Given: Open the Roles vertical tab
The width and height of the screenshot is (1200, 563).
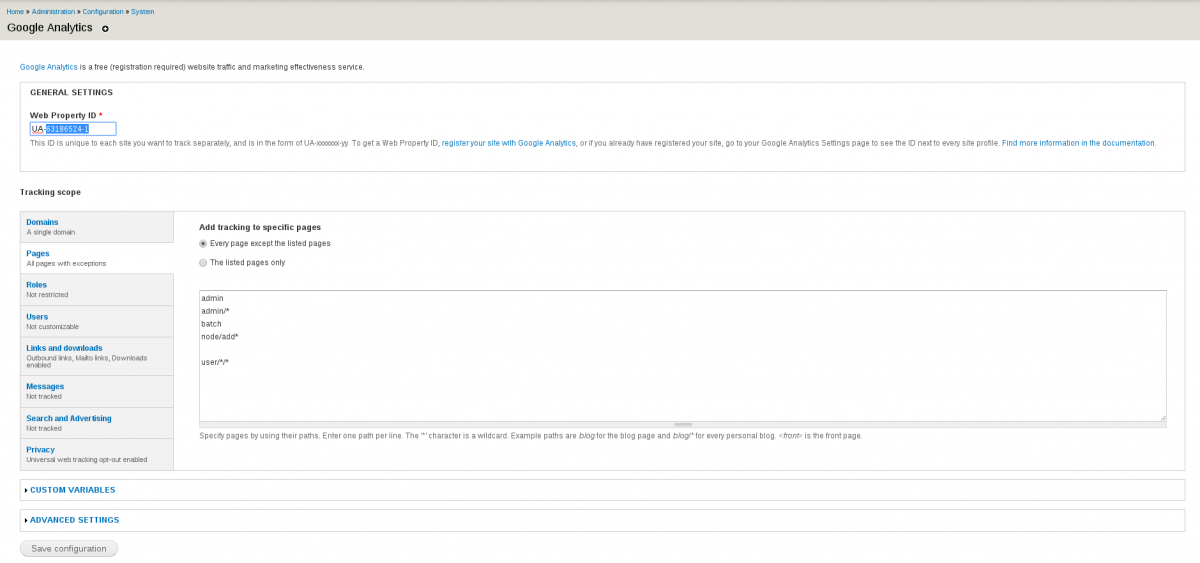Looking at the screenshot, I should click(x=97, y=289).
